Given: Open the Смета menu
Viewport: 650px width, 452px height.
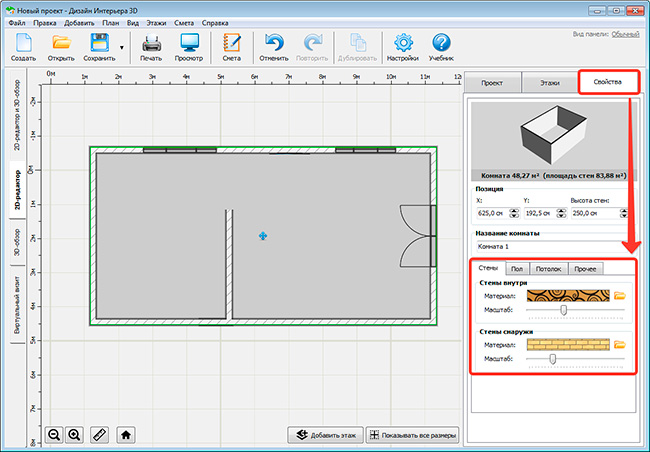Looking at the screenshot, I should pos(184,23).
